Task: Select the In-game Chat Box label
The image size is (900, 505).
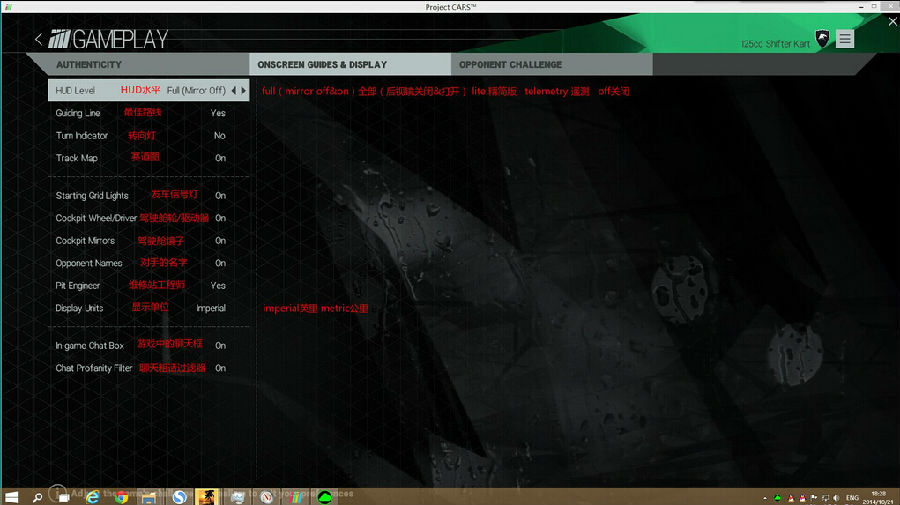Action: click(x=90, y=345)
